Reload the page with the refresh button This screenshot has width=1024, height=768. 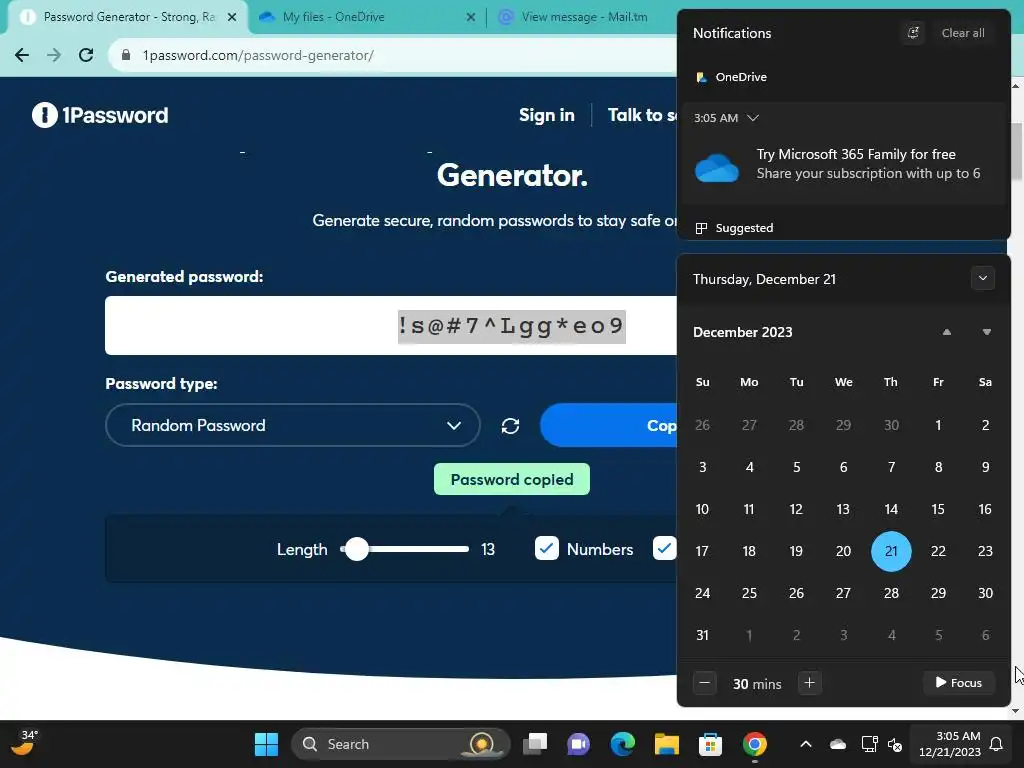pyautogui.click(x=86, y=55)
